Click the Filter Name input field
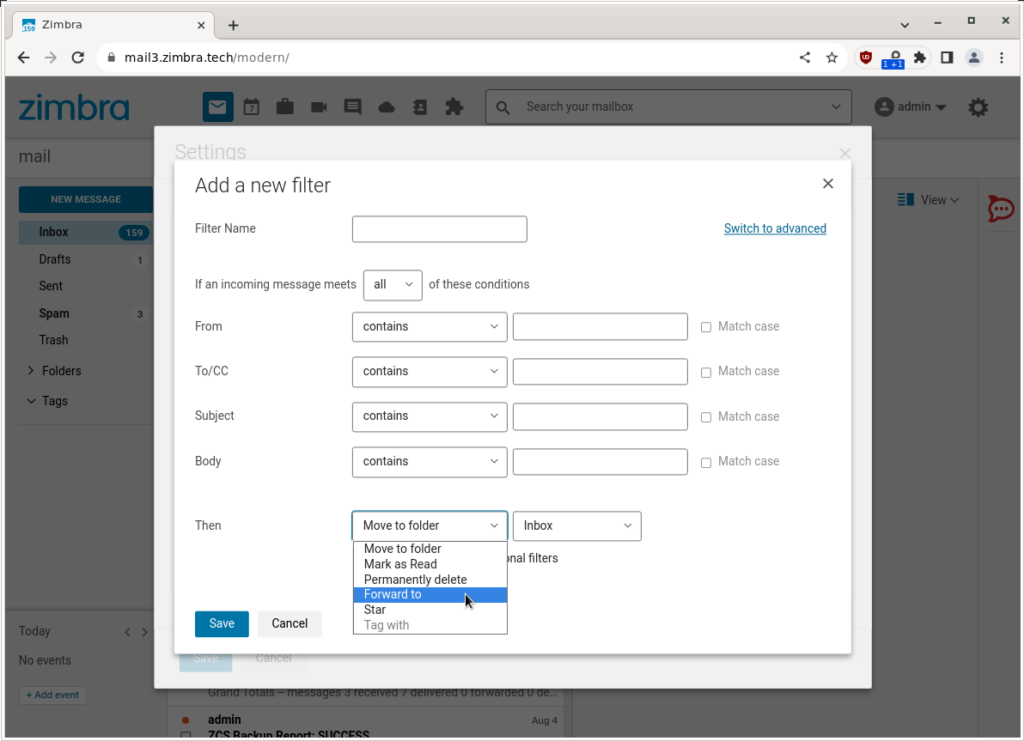1024x741 pixels. [439, 228]
